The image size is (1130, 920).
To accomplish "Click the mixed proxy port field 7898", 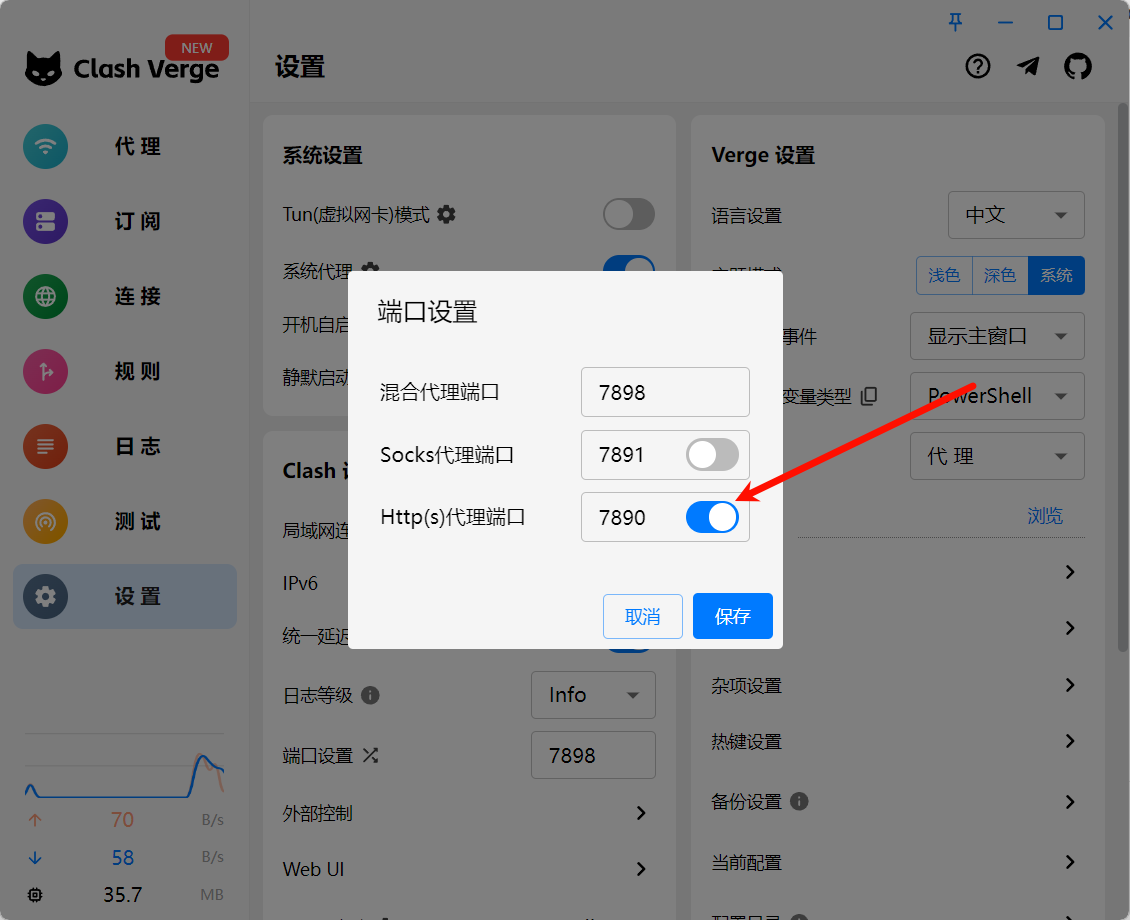I will point(664,392).
